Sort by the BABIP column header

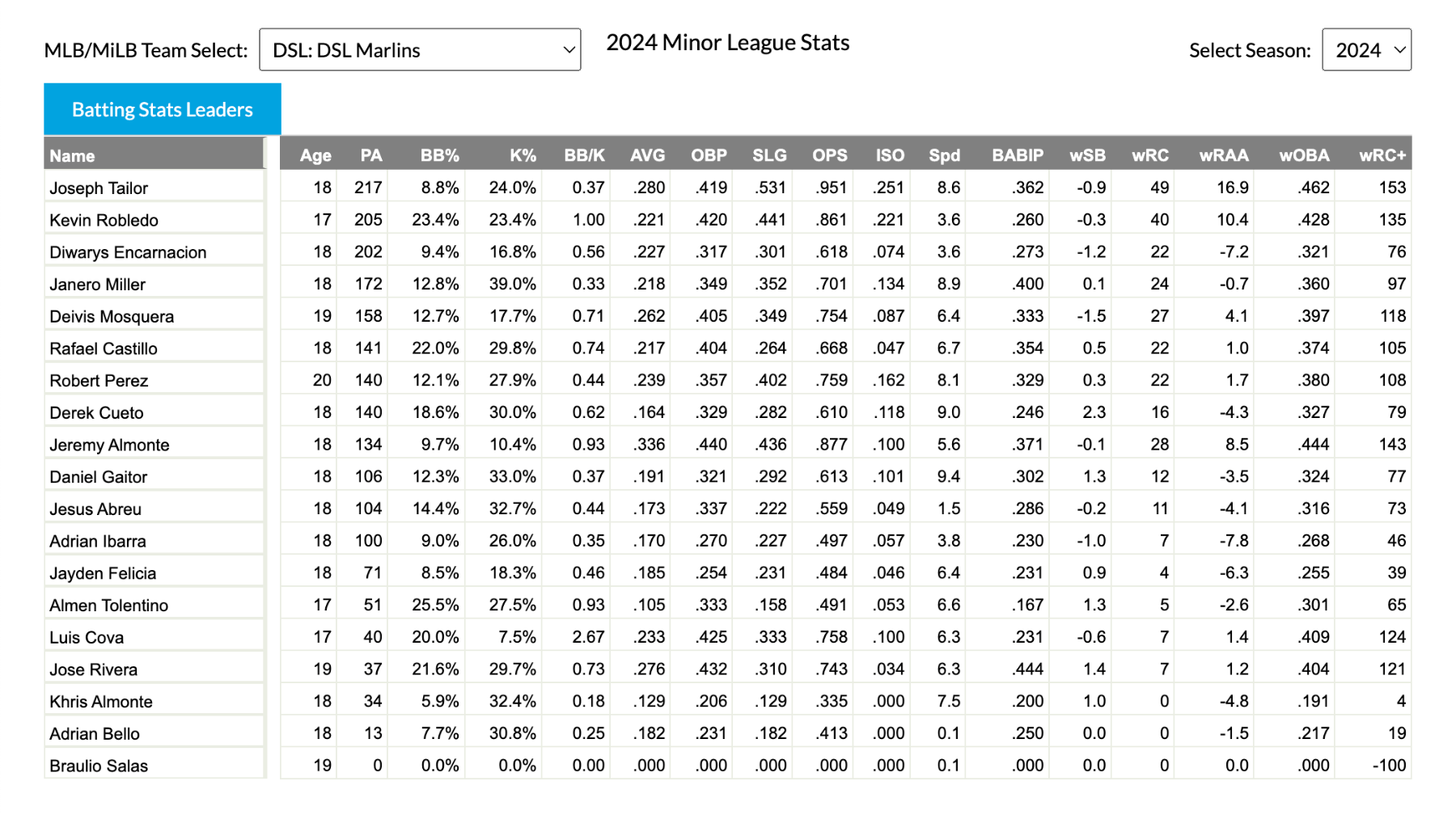[1018, 155]
